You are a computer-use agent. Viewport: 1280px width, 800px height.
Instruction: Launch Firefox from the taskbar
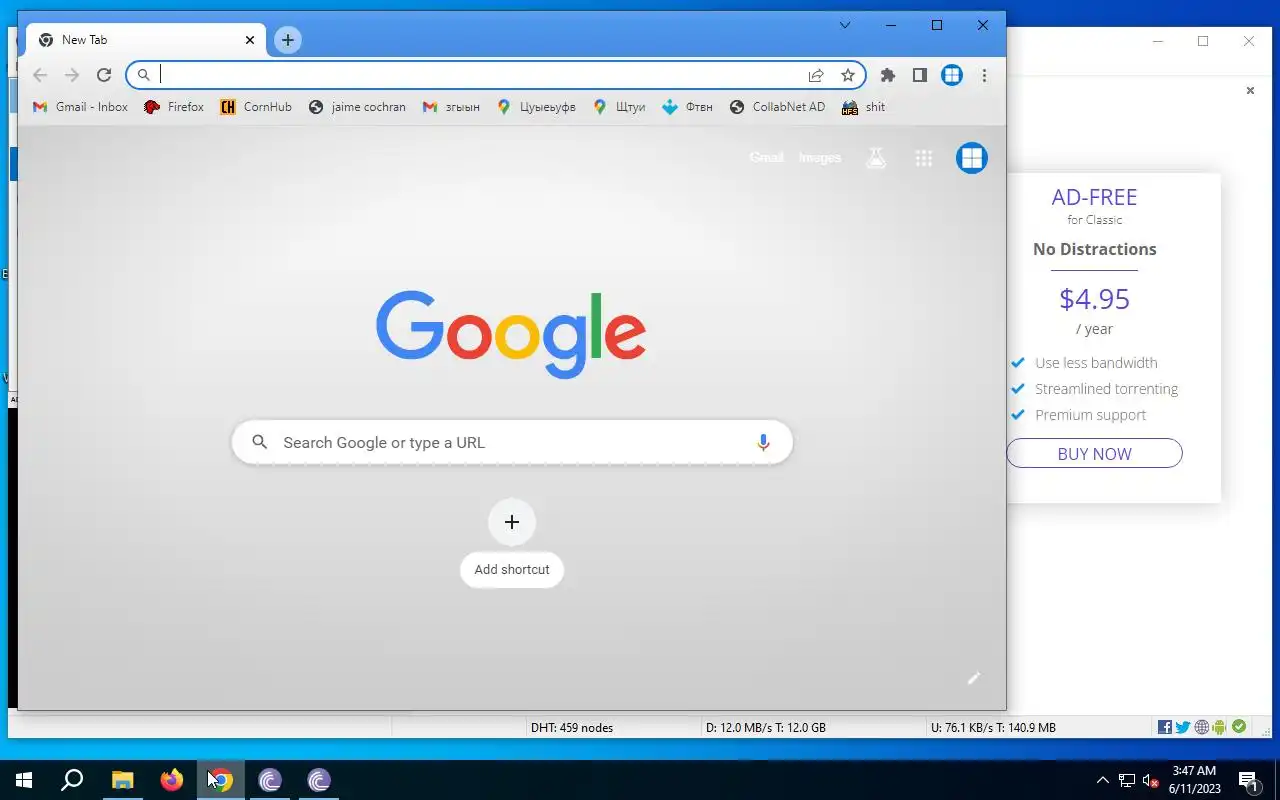click(x=172, y=780)
